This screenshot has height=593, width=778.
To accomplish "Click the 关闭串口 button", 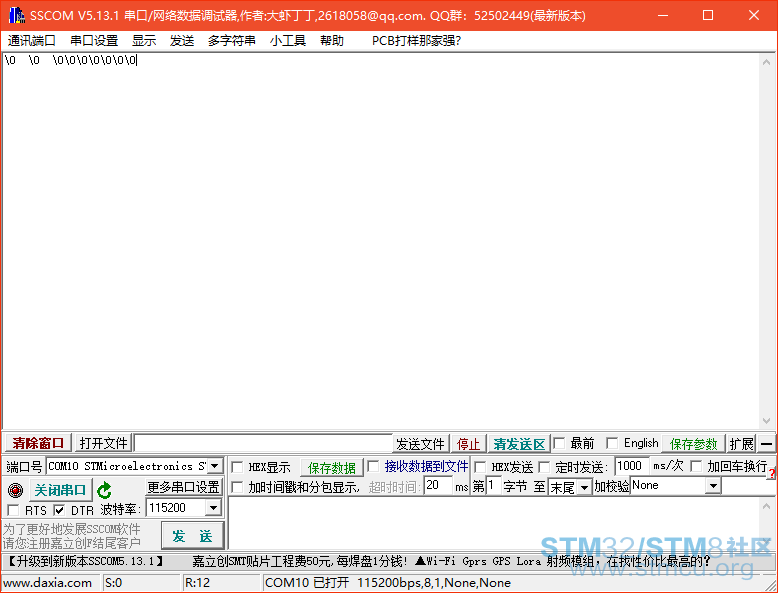I will click(x=61, y=490).
